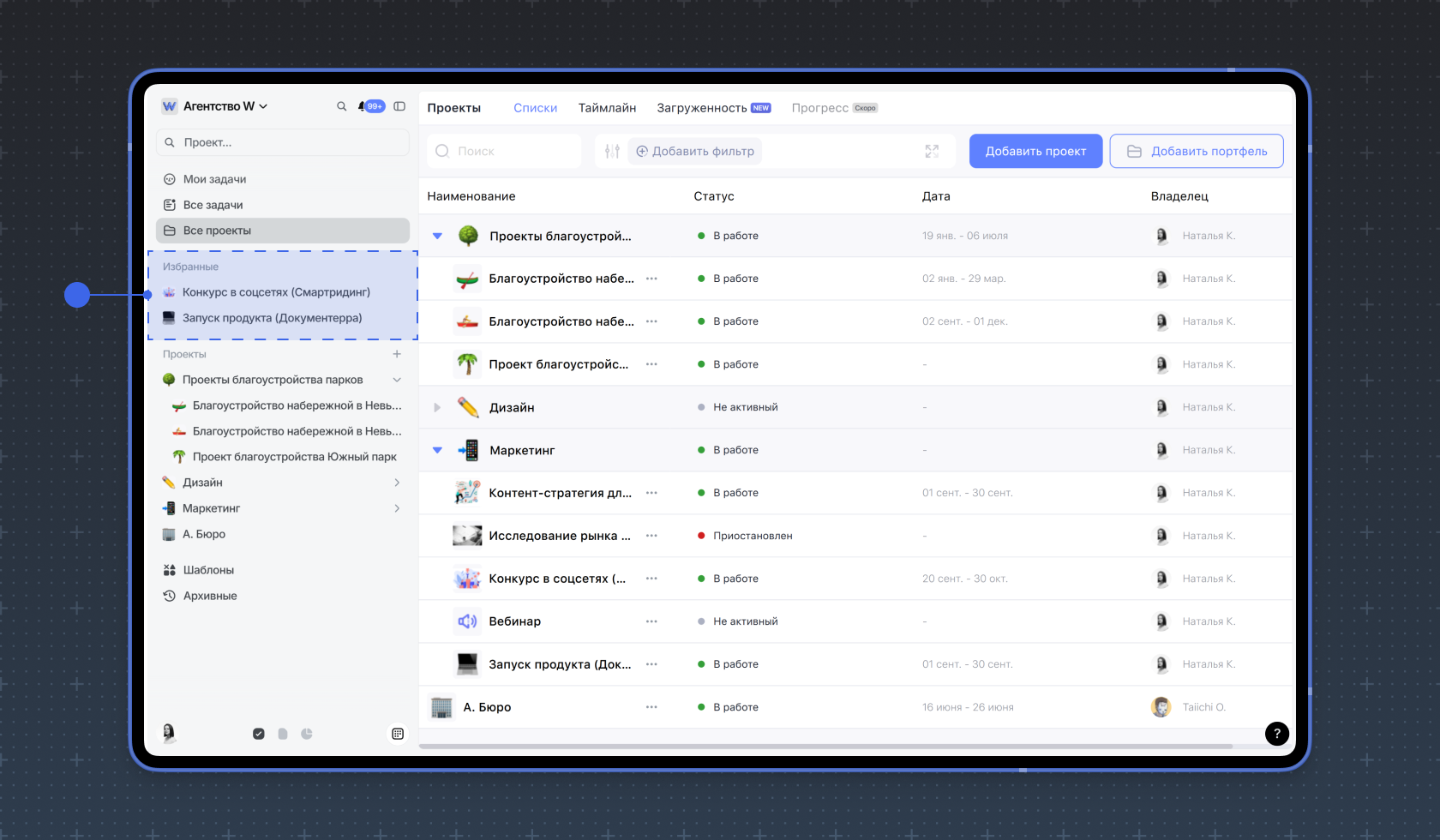The width and height of the screenshot is (1440, 840).
Task: Toggle the sidebar panel collapse icon
Action: tap(399, 106)
